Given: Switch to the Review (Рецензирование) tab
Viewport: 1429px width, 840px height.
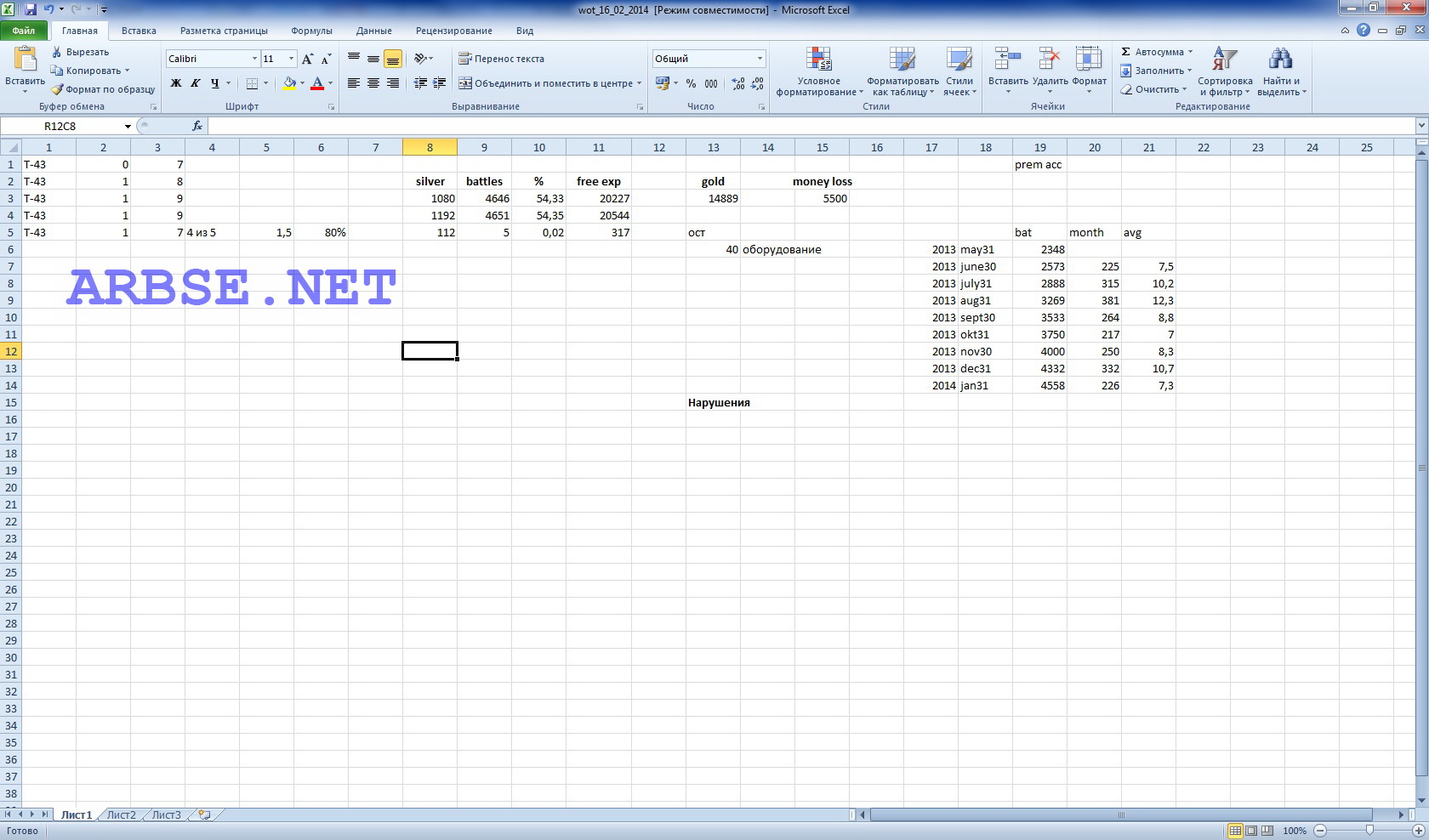Looking at the screenshot, I should tap(454, 31).
